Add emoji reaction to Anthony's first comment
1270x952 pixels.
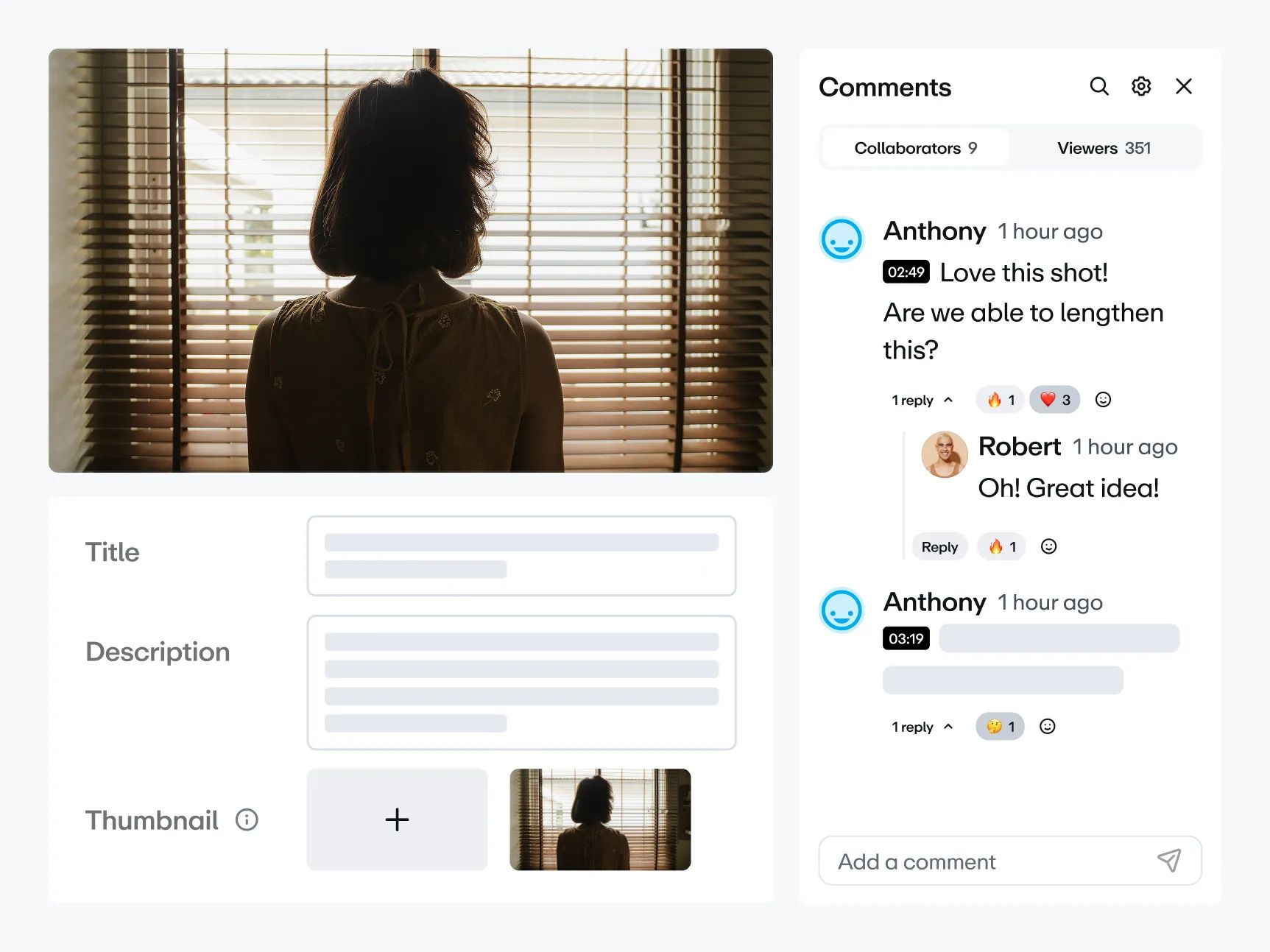point(1103,400)
